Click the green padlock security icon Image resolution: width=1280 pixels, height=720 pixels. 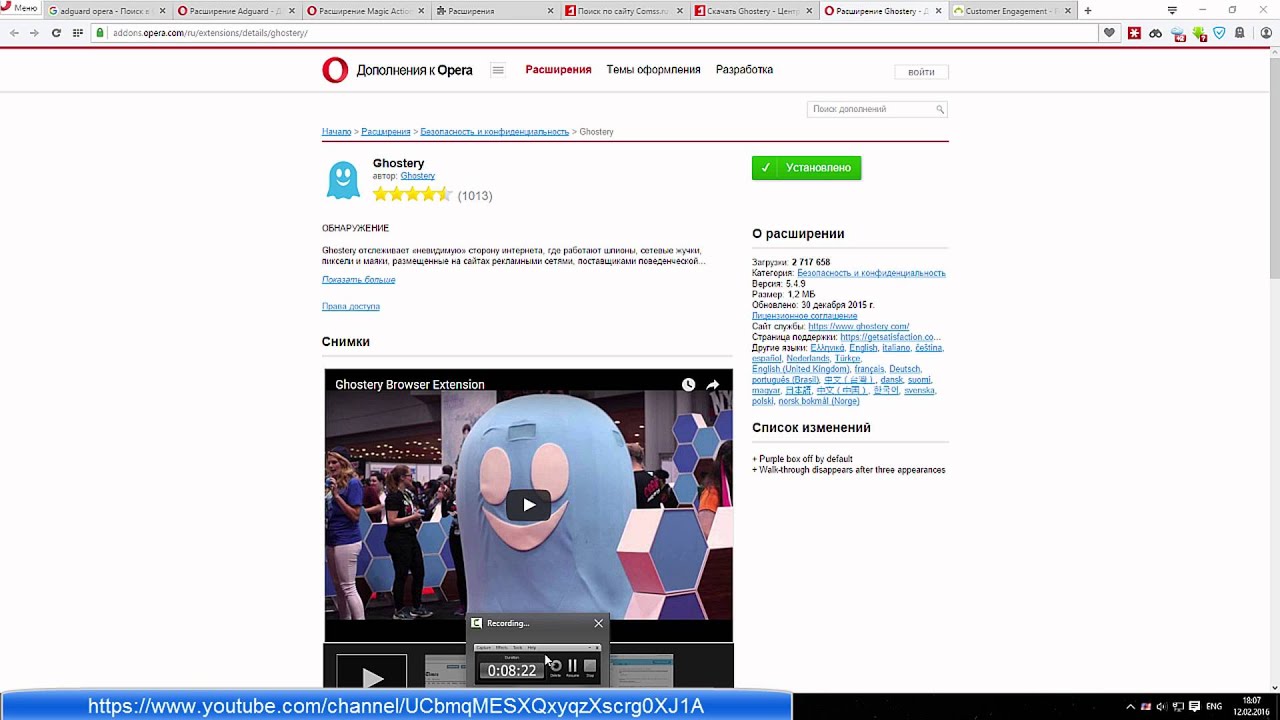pos(101,33)
